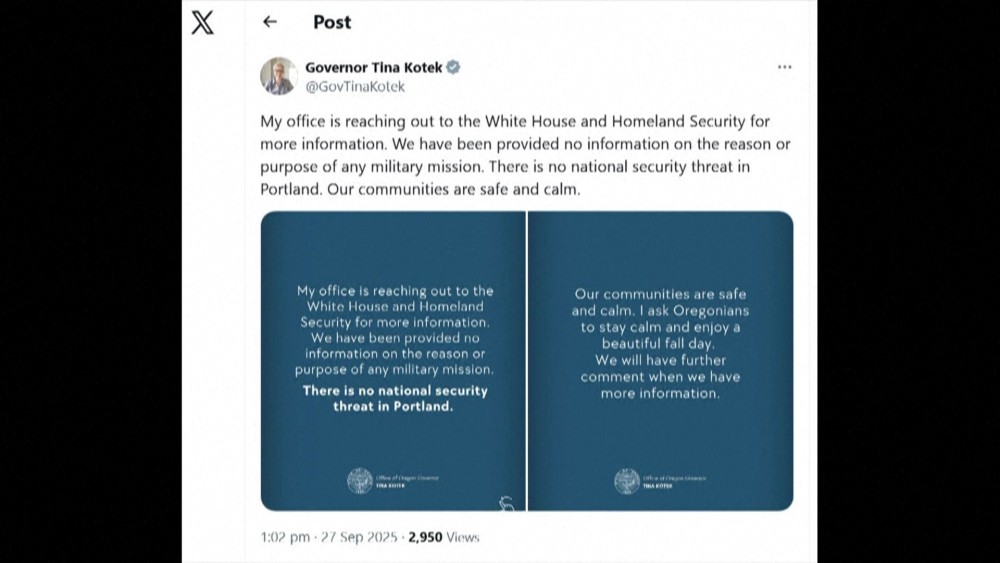Click 'Our communities are safe' image text

click(660, 294)
